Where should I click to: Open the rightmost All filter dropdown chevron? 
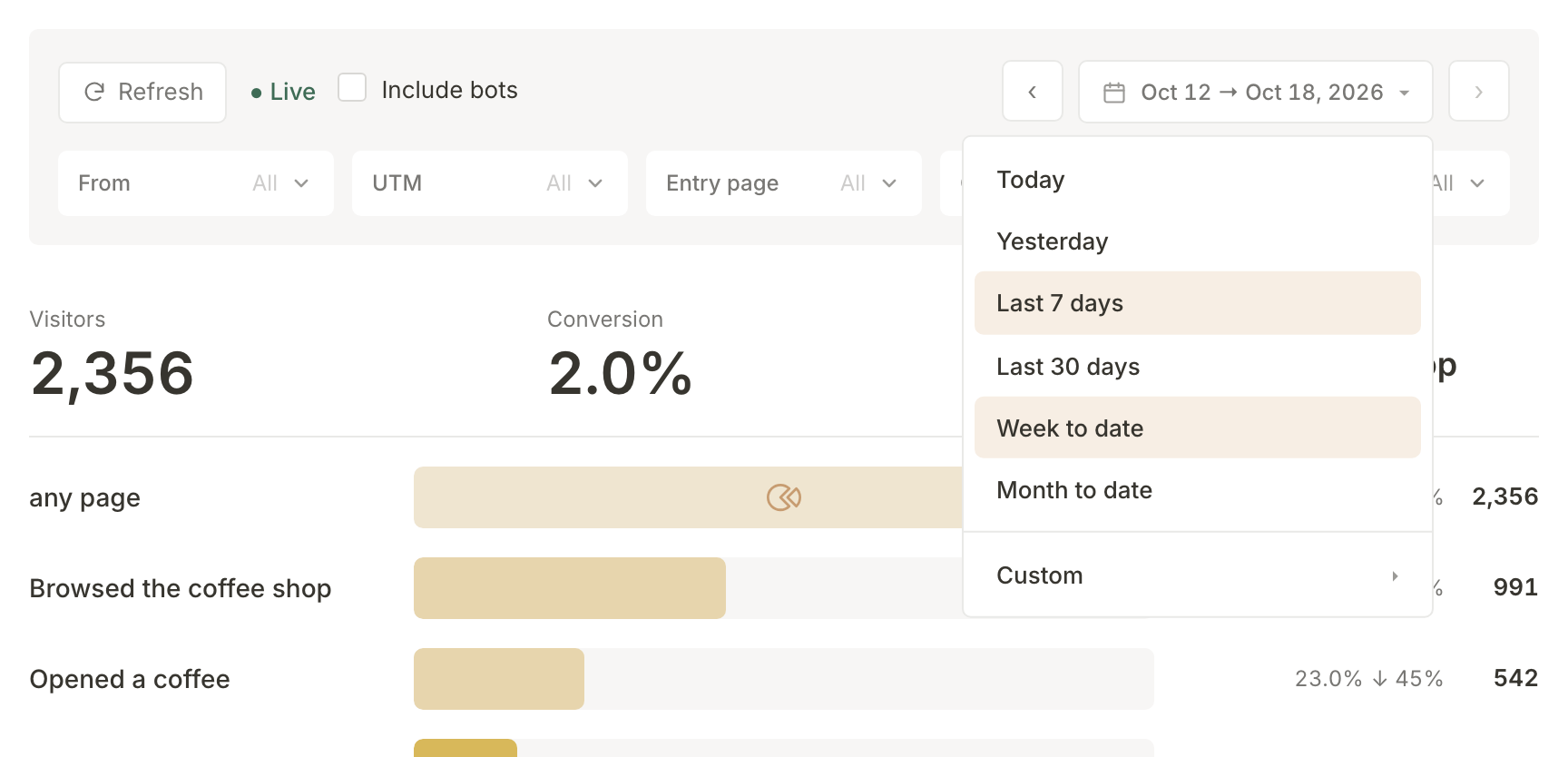tap(1477, 183)
